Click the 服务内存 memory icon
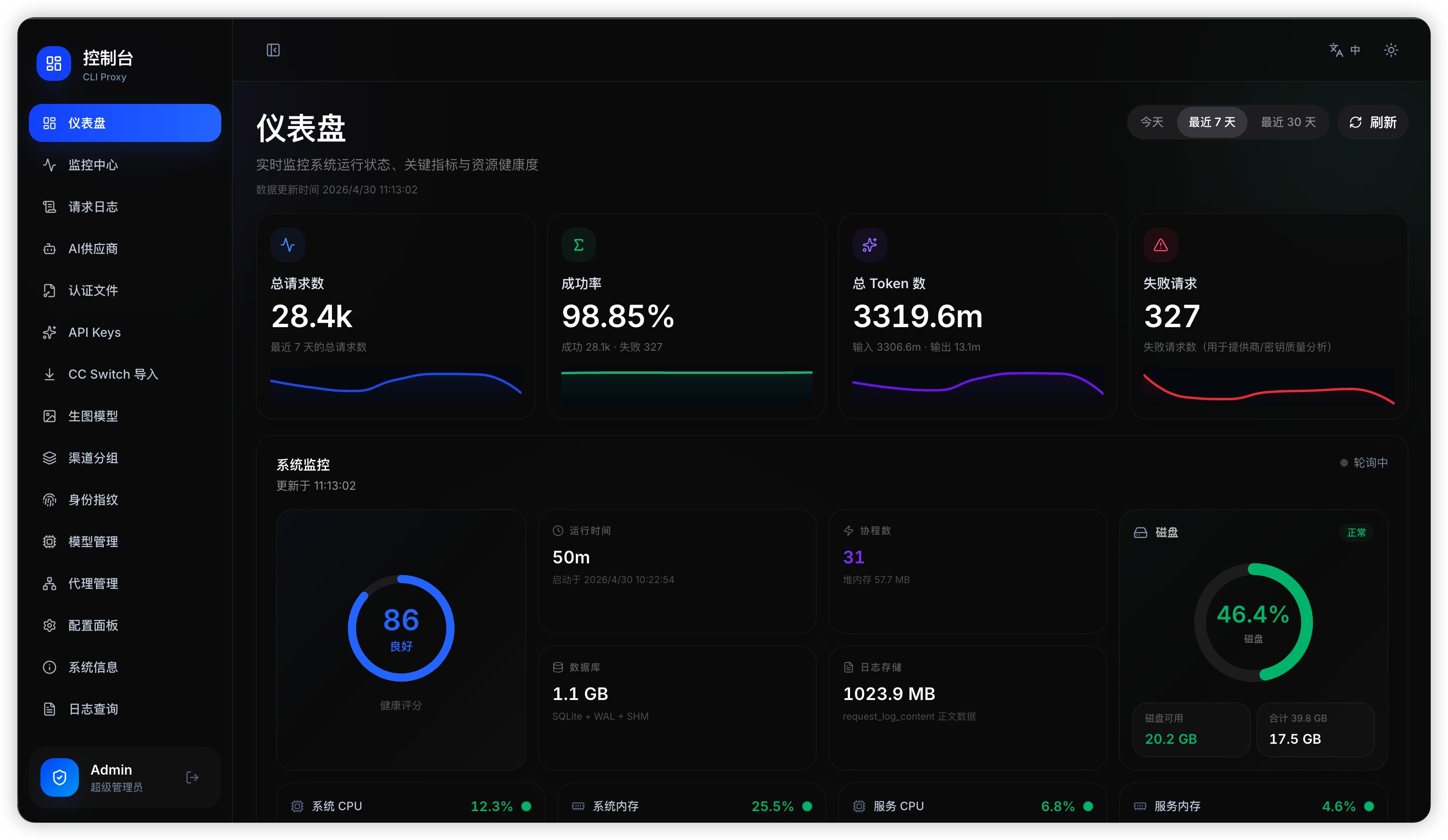 click(x=1140, y=806)
